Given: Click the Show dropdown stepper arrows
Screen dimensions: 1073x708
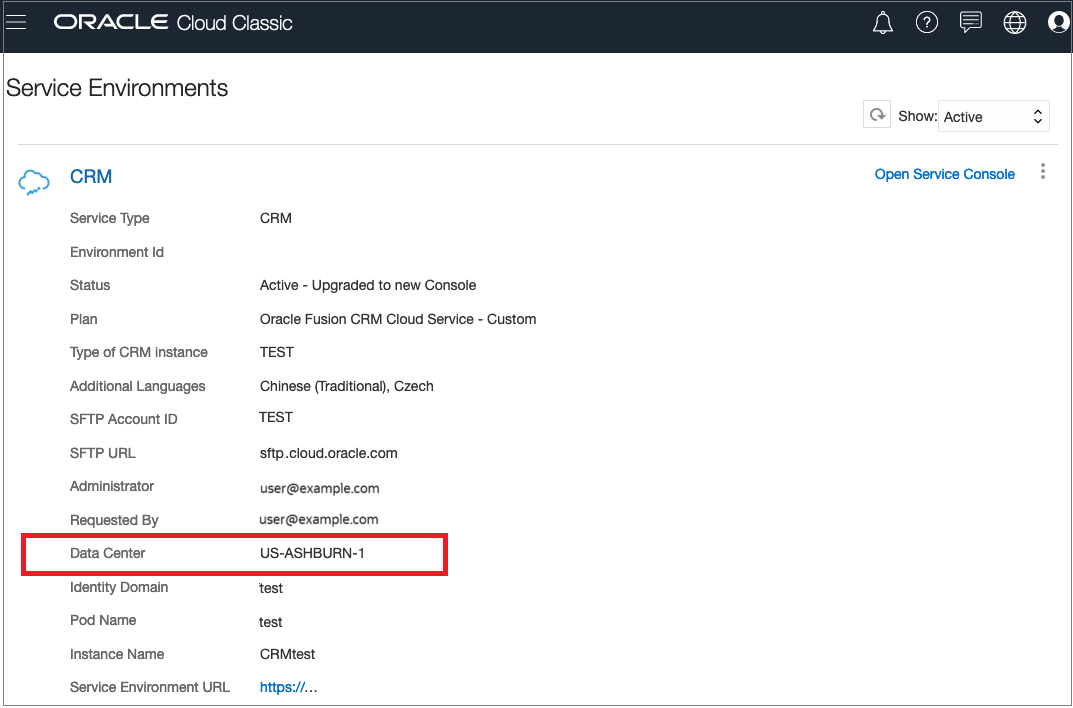Looking at the screenshot, I should pyautogui.click(x=1038, y=116).
